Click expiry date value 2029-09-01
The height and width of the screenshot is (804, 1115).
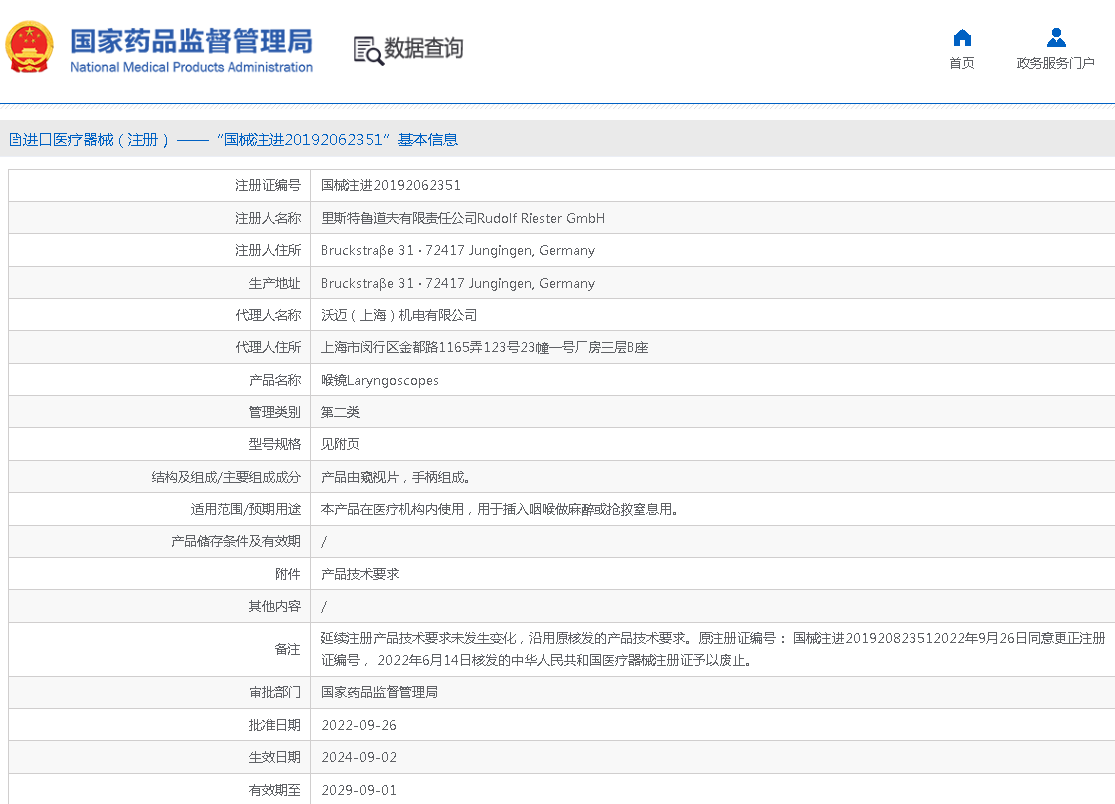point(359,790)
